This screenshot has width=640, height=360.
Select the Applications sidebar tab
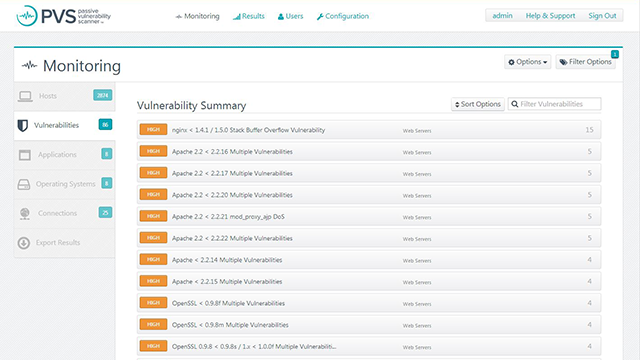[64, 155]
